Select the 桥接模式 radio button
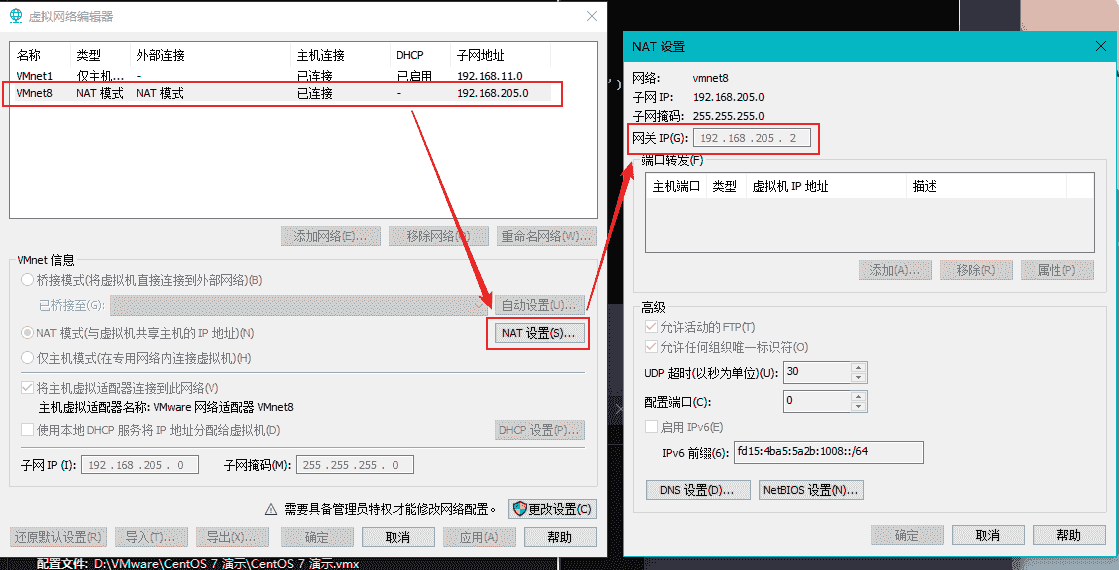The height and width of the screenshot is (570, 1119). (28, 280)
